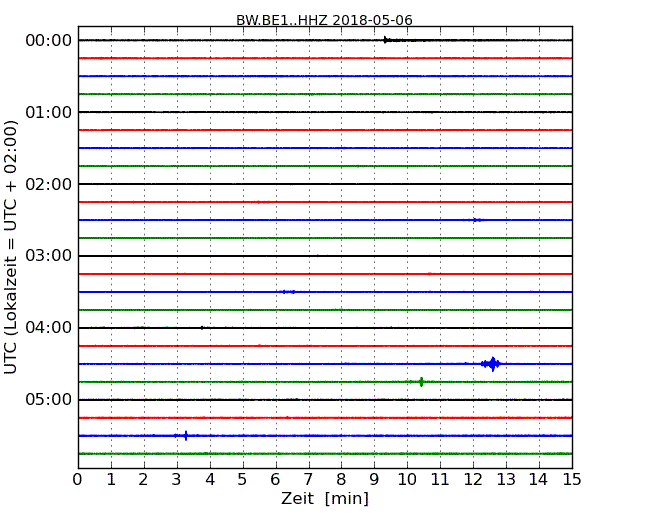Click the 04:00 time label

pos(49,328)
